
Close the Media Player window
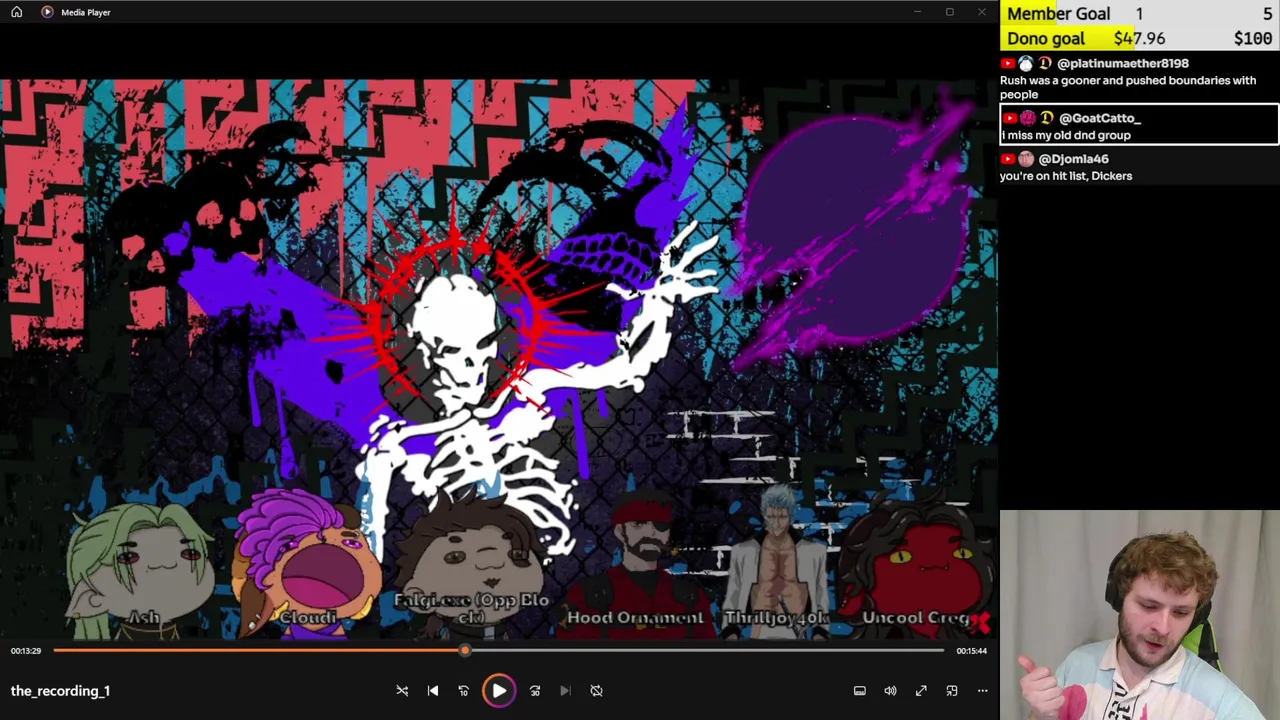981,12
